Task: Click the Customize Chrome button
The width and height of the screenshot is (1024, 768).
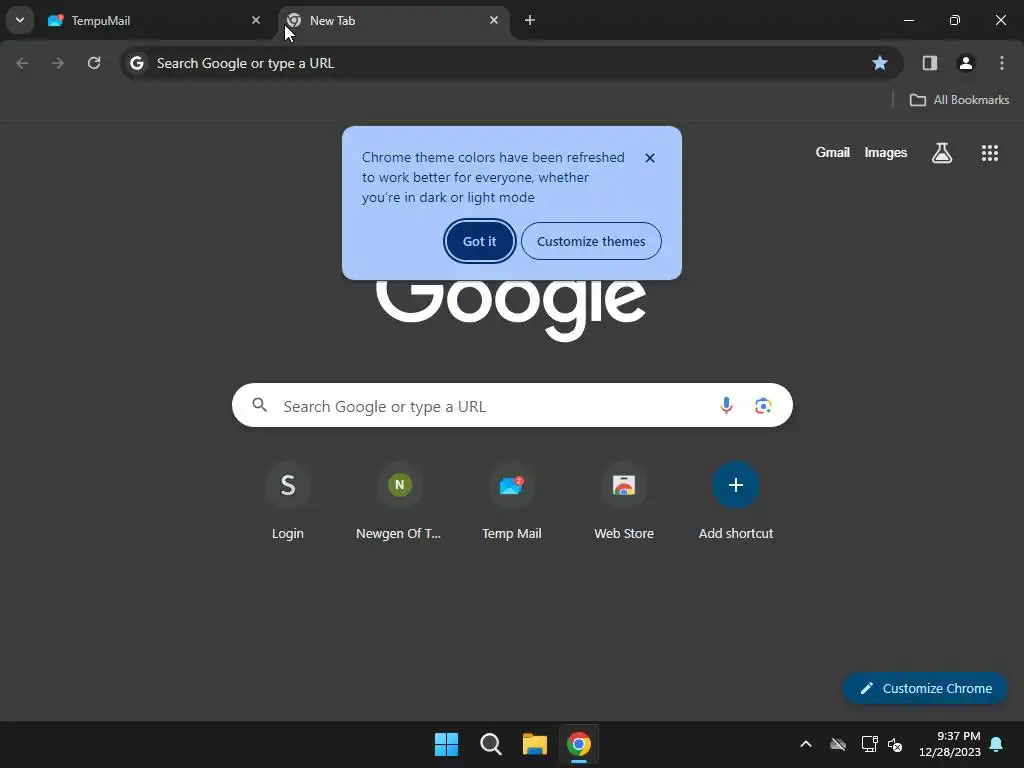Action: pyautogui.click(x=925, y=688)
